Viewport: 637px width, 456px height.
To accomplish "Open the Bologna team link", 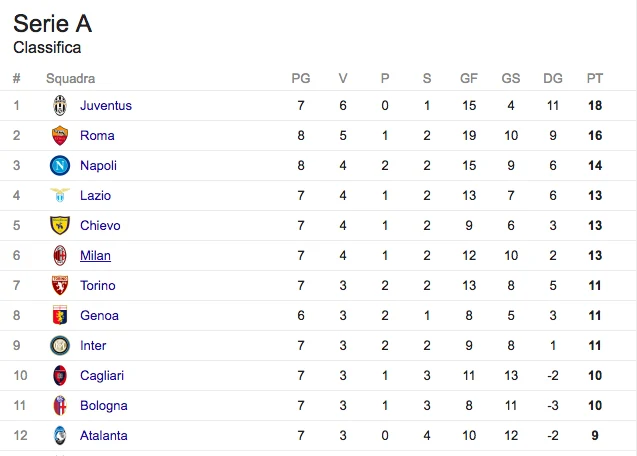I will pos(104,406).
